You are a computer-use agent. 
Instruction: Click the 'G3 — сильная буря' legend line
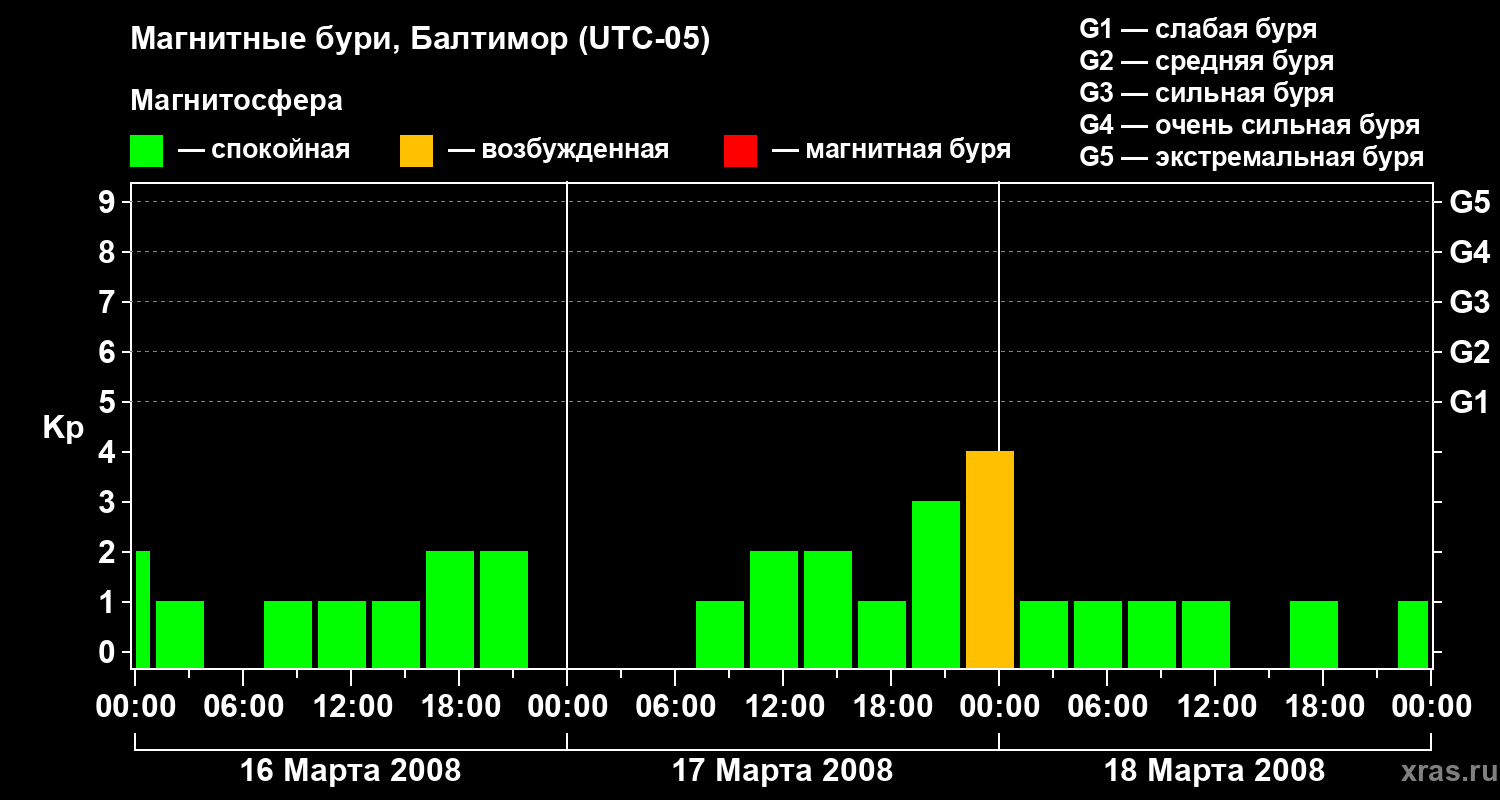pos(1206,93)
